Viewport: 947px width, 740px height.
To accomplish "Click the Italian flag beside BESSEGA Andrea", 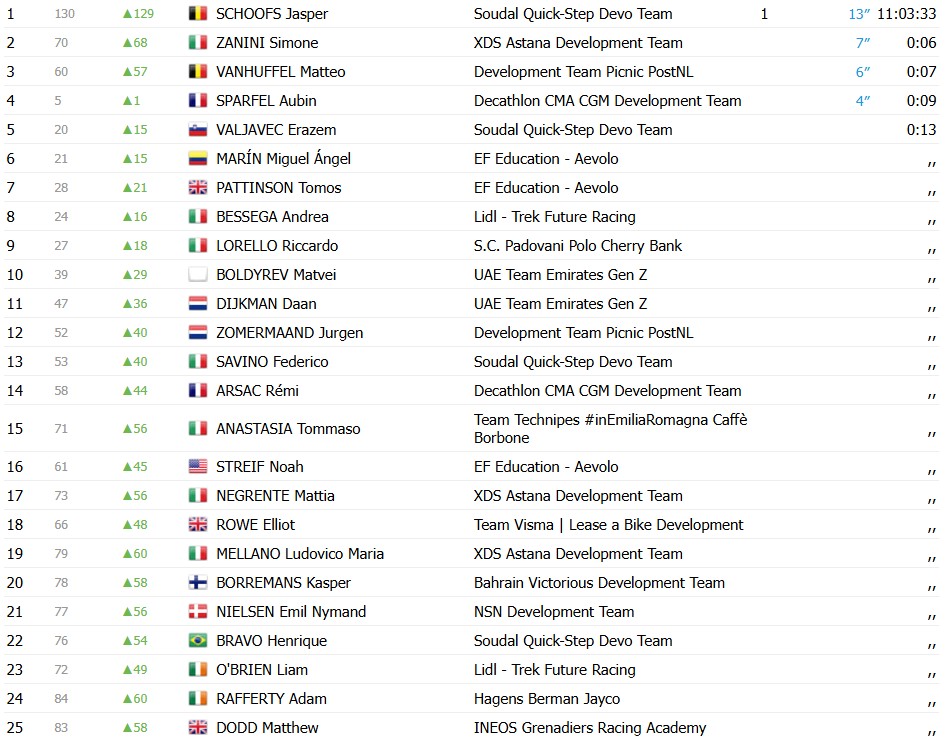I will 197,217.
